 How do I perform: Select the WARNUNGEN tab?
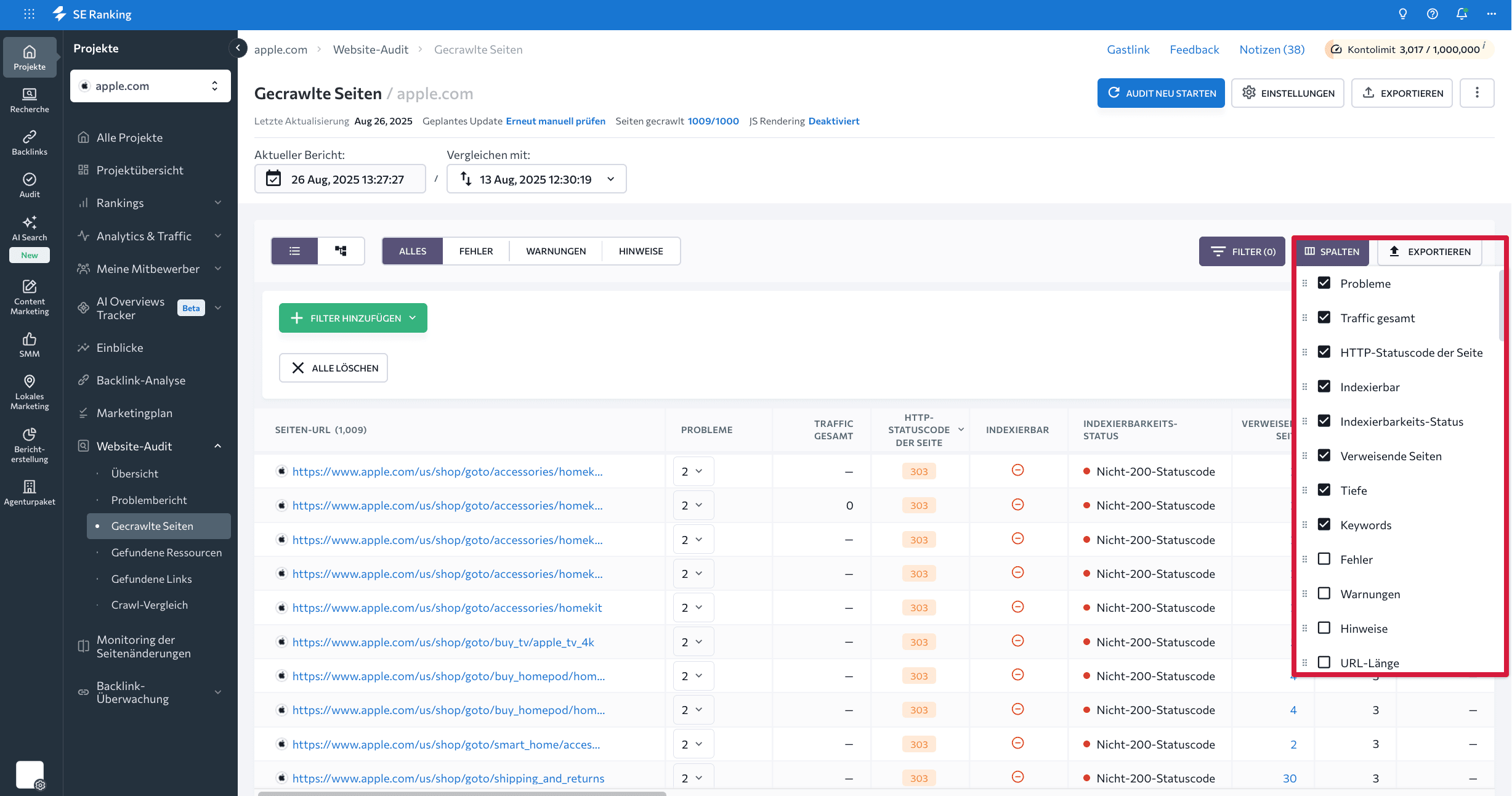(556, 251)
